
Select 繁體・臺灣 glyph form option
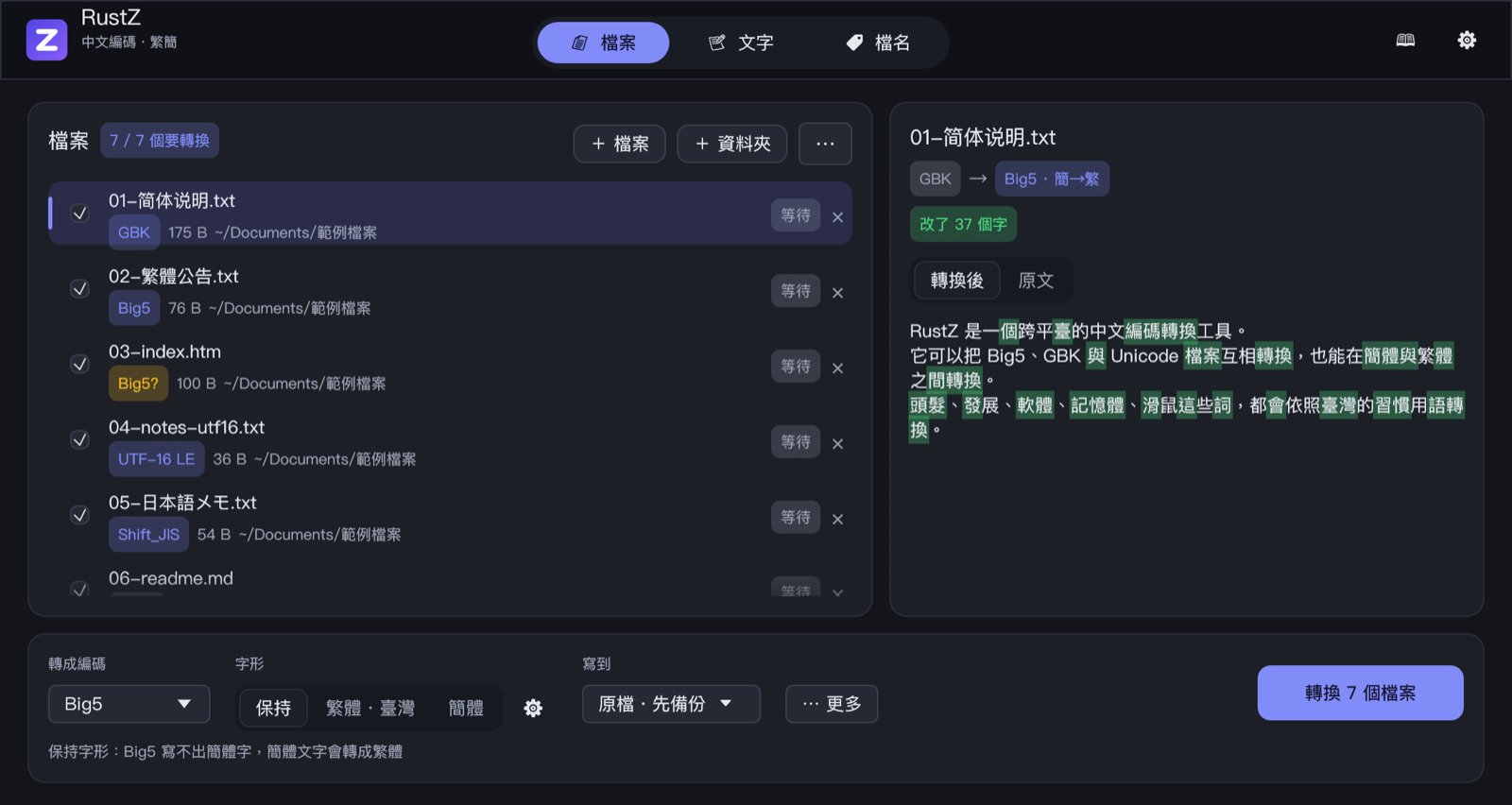coord(370,708)
